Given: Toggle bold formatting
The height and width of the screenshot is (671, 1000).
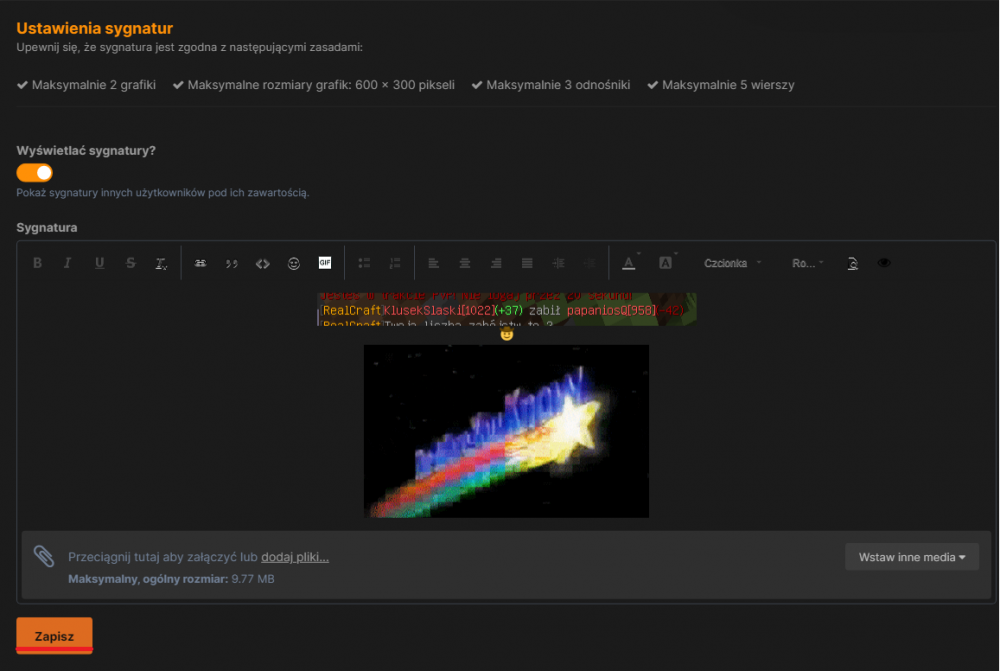Looking at the screenshot, I should click(37, 262).
